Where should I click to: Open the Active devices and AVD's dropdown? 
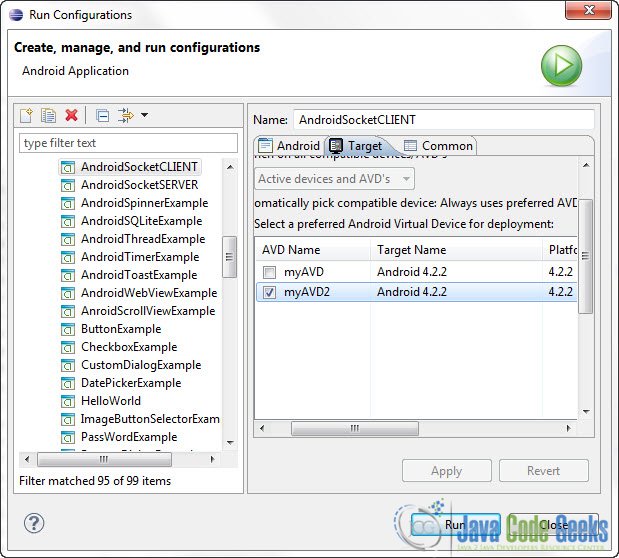(x=334, y=179)
